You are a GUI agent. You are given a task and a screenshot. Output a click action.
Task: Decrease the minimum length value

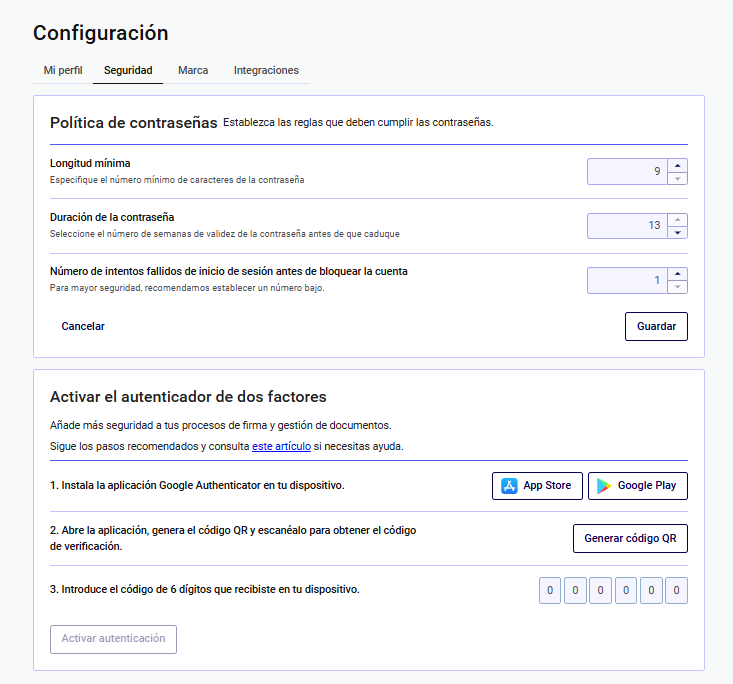[677, 178]
